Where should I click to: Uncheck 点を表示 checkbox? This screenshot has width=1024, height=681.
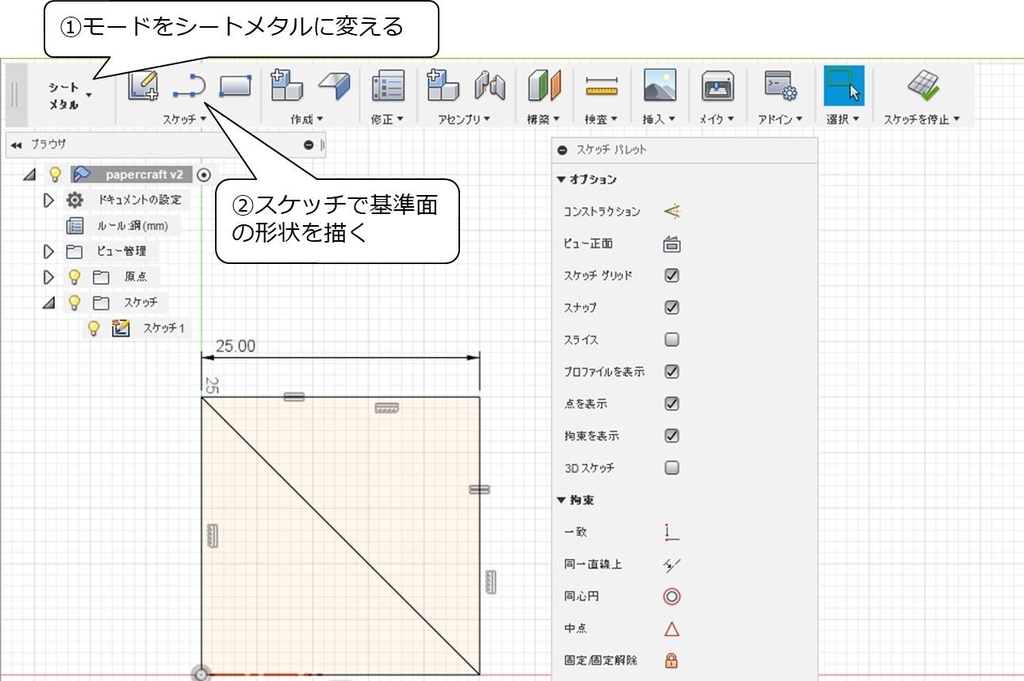(x=671, y=404)
